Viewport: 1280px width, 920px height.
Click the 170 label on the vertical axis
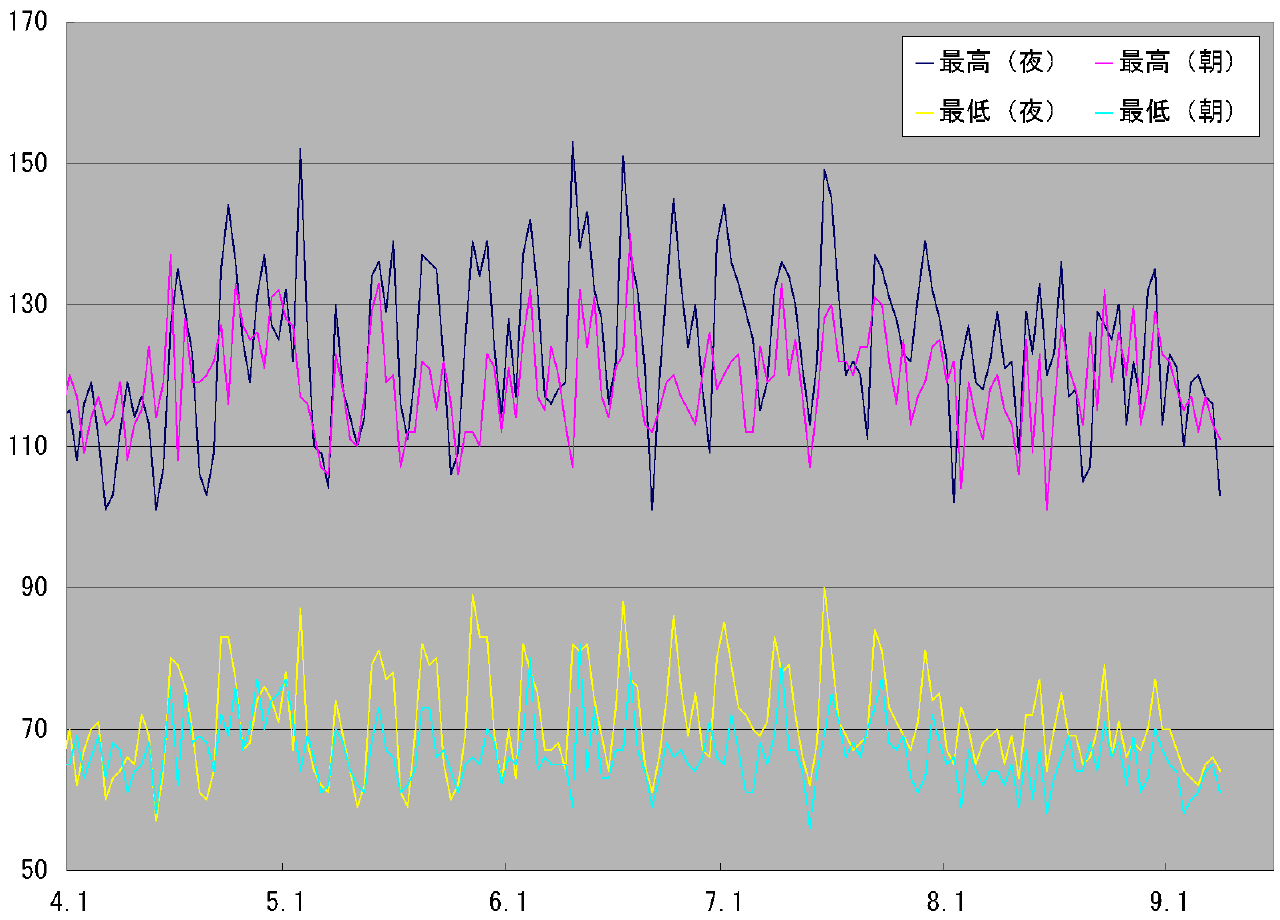click(29, 21)
